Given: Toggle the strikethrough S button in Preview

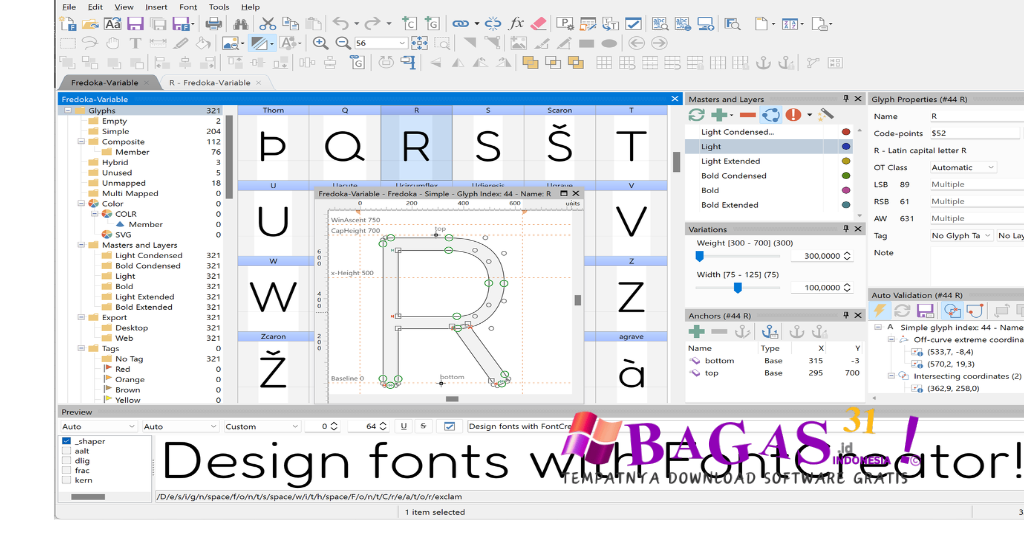Looking at the screenshot, I should pyautogui.click(x=423, y=426).
